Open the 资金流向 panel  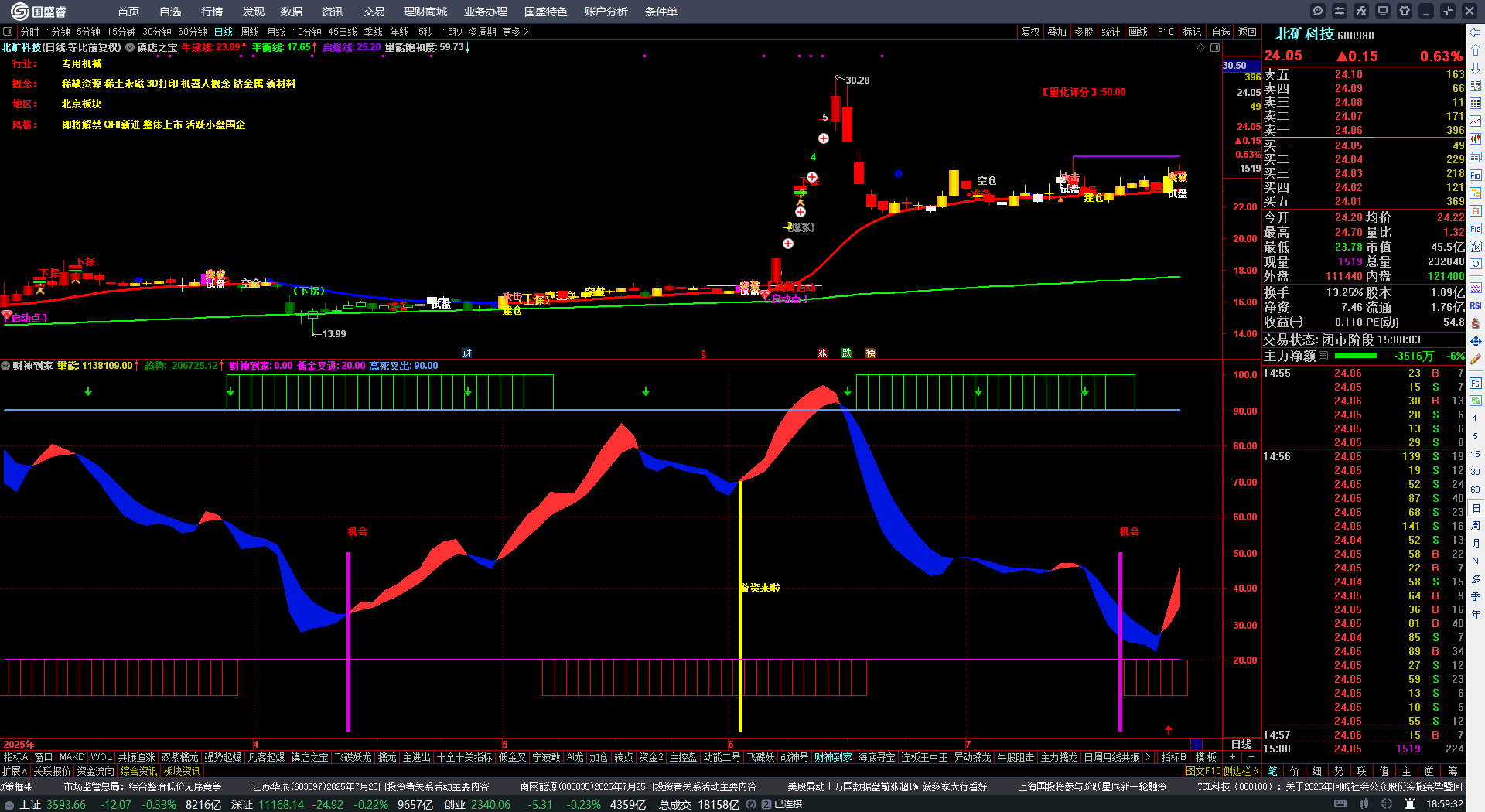(x=96, y=771)
